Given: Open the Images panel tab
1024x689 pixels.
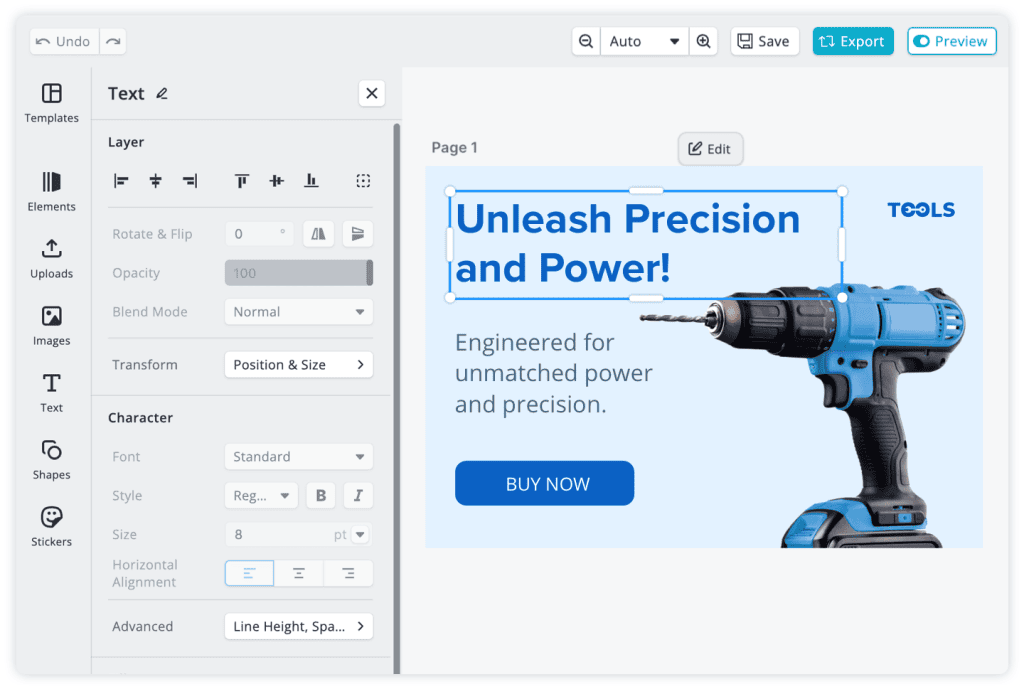Looking at the screenshot, I should (x=51, y=324).
